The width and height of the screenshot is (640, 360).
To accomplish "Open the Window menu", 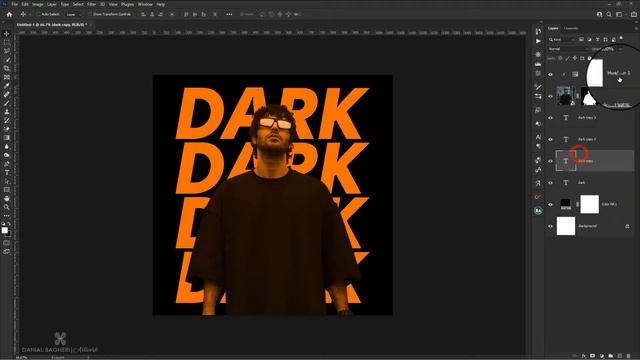I will tap(145, 4).
